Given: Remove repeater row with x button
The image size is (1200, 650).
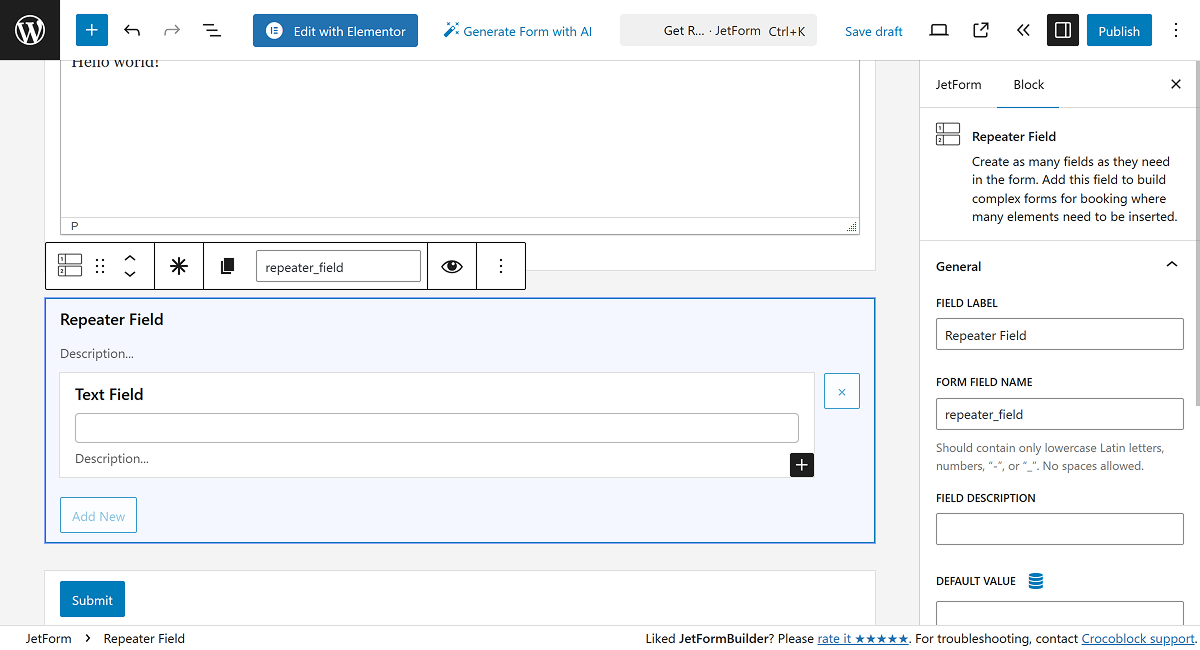Looking at the screenshot, I should click(x=842, y=391).
